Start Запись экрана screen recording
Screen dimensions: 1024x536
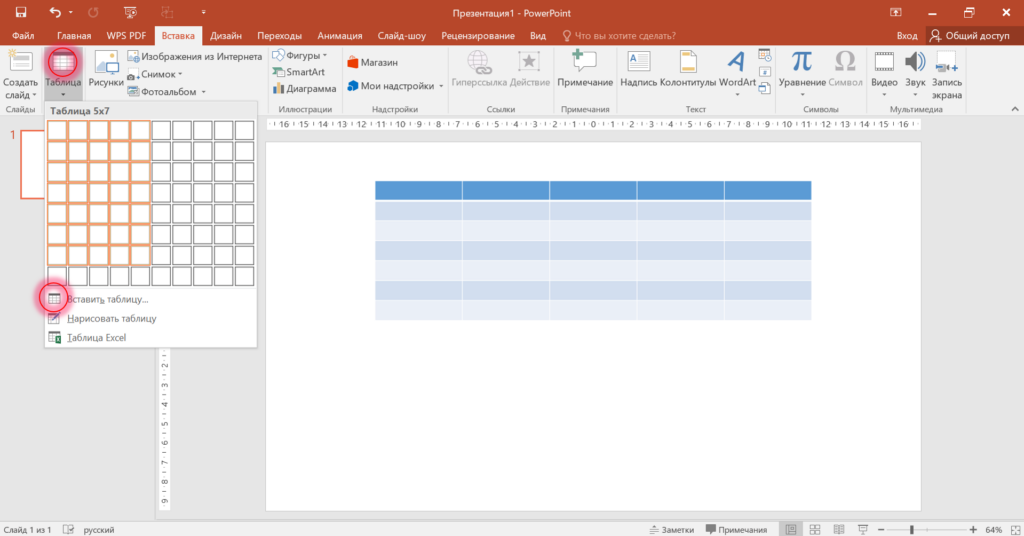click(946, 75)
